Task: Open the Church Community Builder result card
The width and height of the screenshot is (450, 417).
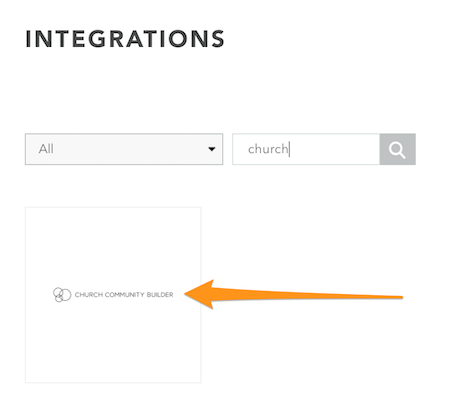Action: click(113, 295)
